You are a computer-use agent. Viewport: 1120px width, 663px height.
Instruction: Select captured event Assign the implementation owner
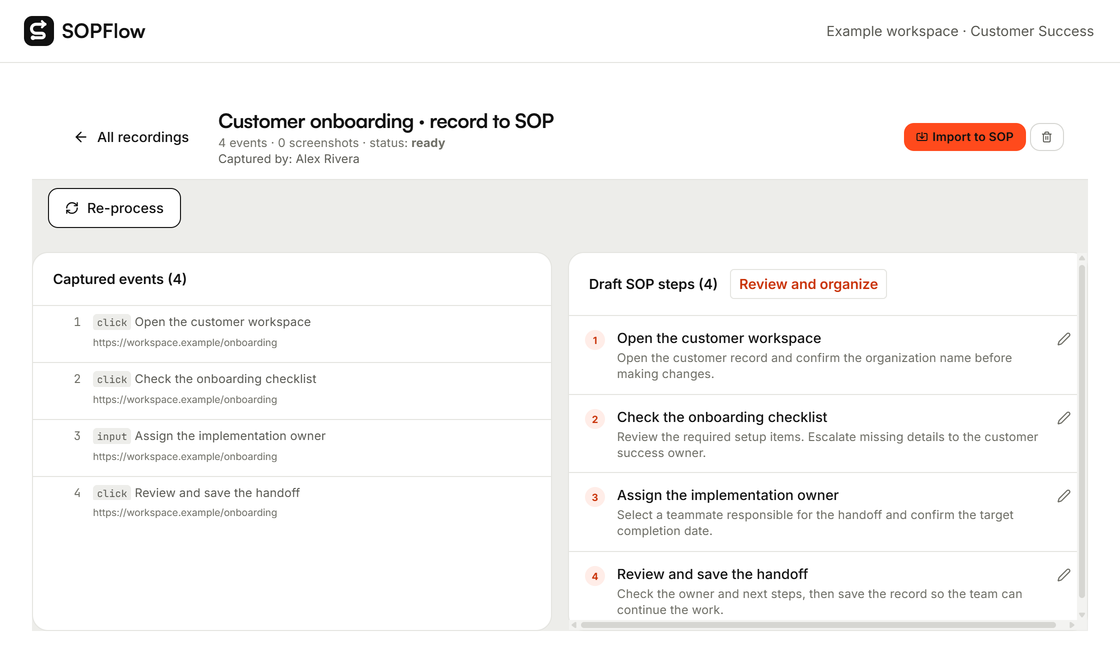(x=292, y=448)
